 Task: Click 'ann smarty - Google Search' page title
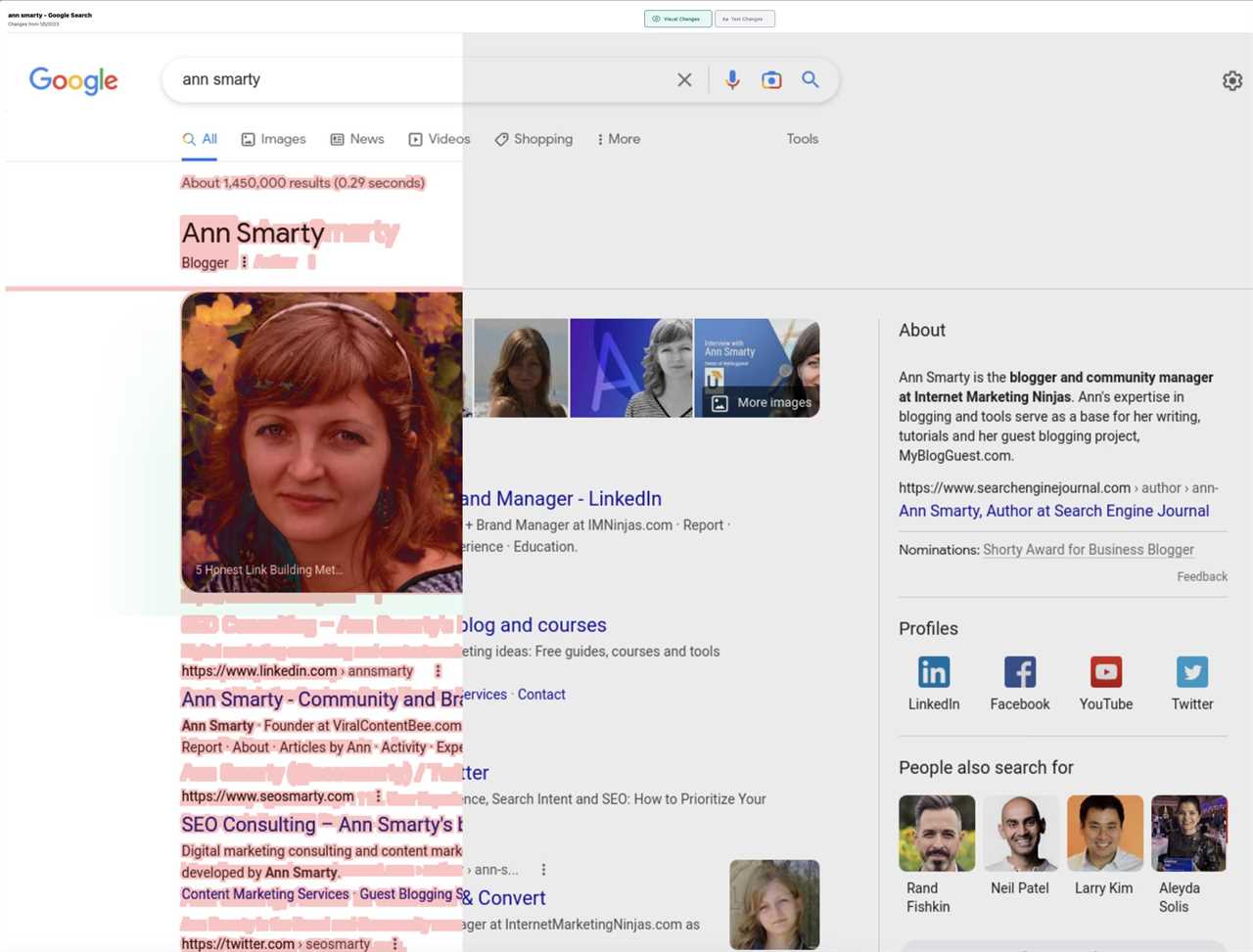pyautogui.click(x=50, y=15)
